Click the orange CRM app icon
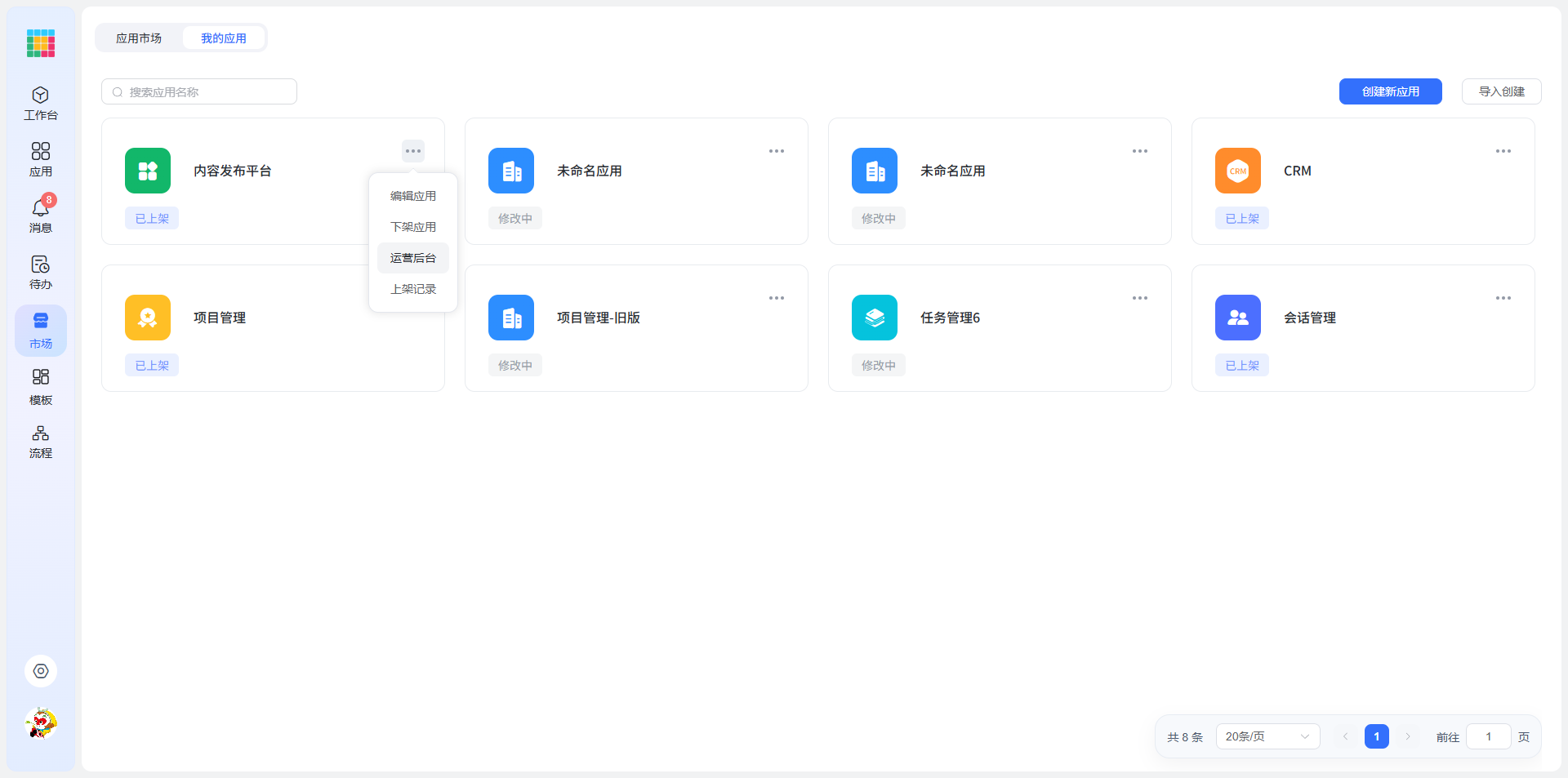Screen dimensions: 1568x778 coord(1238,171)
